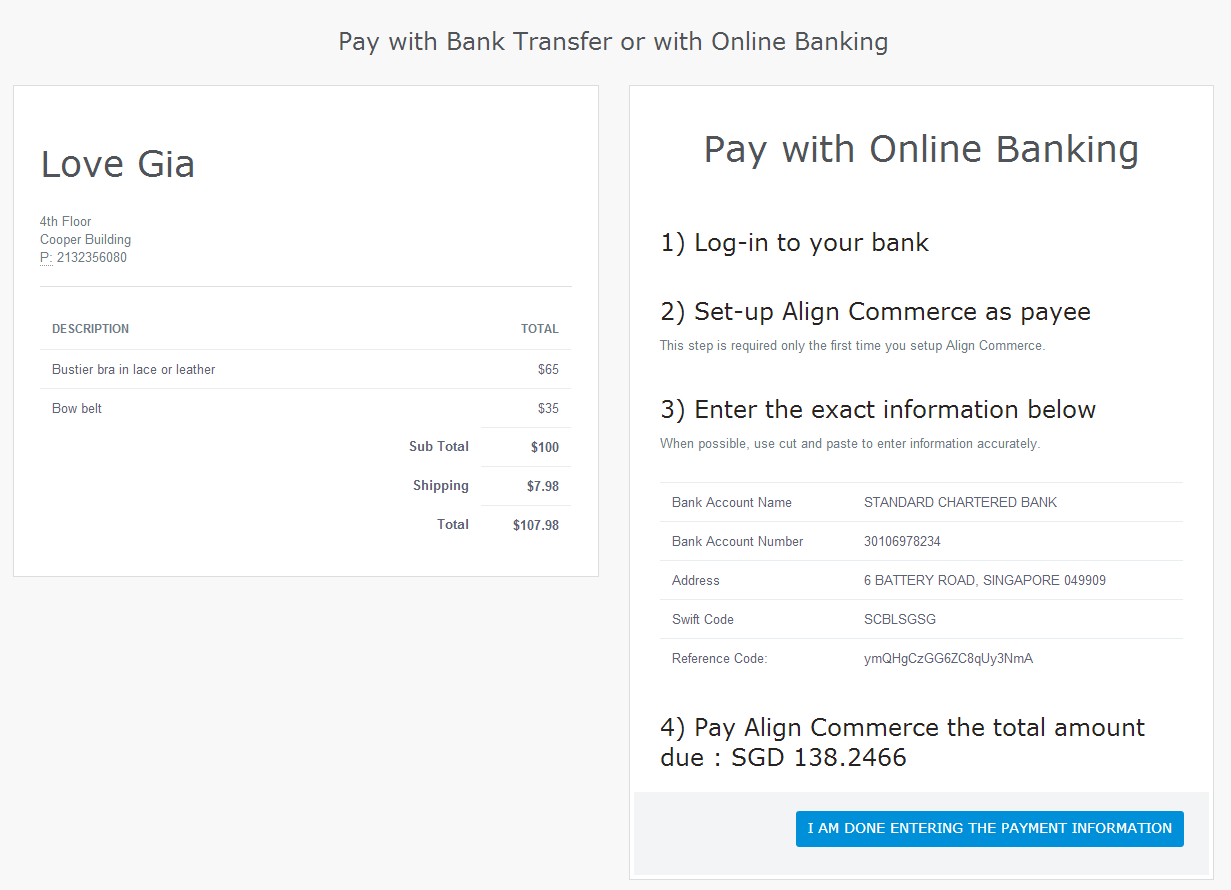
Task: Select the reference code ymQHgCzGG6ZC8qUy3NmA
Action: pos(948,659)
